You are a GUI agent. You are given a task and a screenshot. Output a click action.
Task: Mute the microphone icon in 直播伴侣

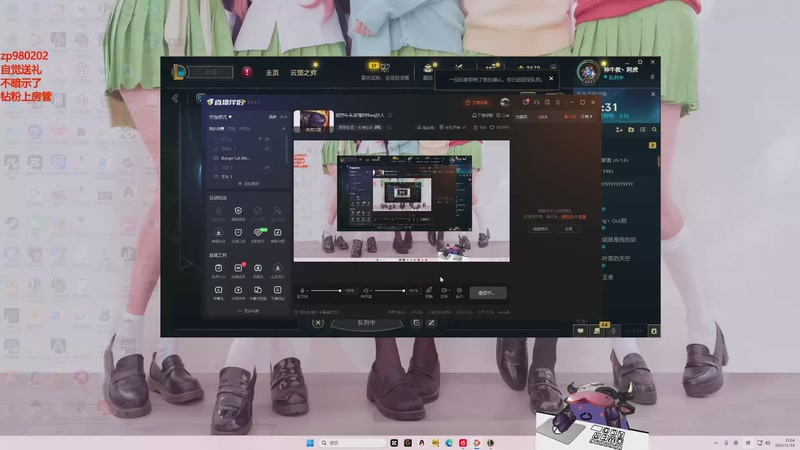click(x=302, y=290)
